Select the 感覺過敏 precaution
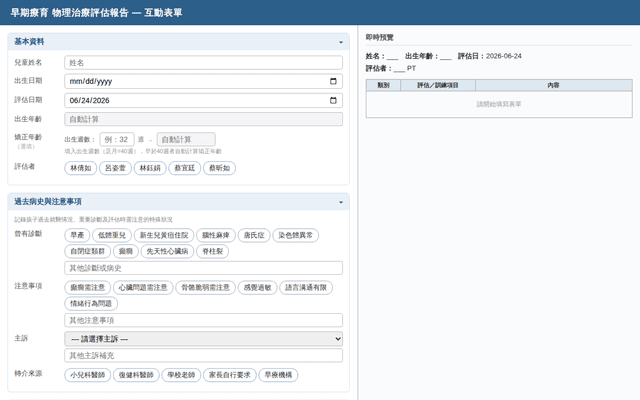 [x=258, y=288]
